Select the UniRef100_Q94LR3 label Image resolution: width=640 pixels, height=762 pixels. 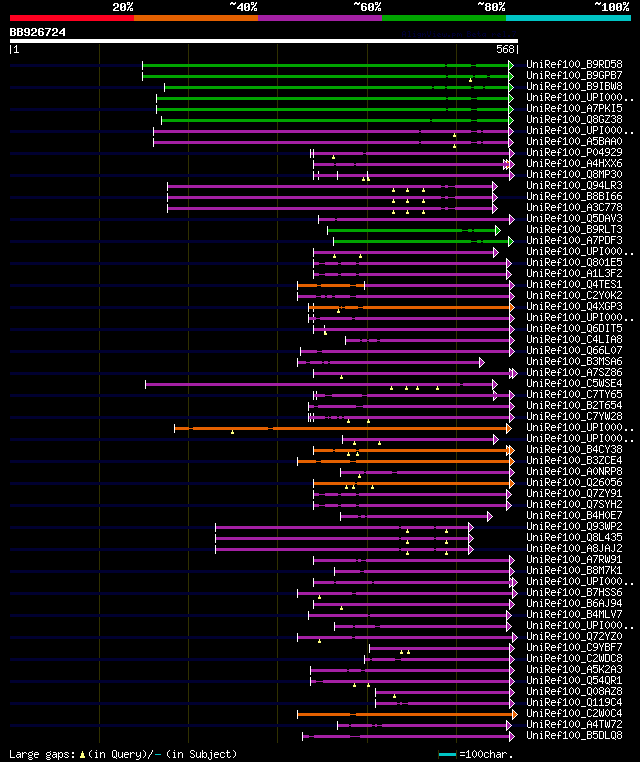[574, 186]
